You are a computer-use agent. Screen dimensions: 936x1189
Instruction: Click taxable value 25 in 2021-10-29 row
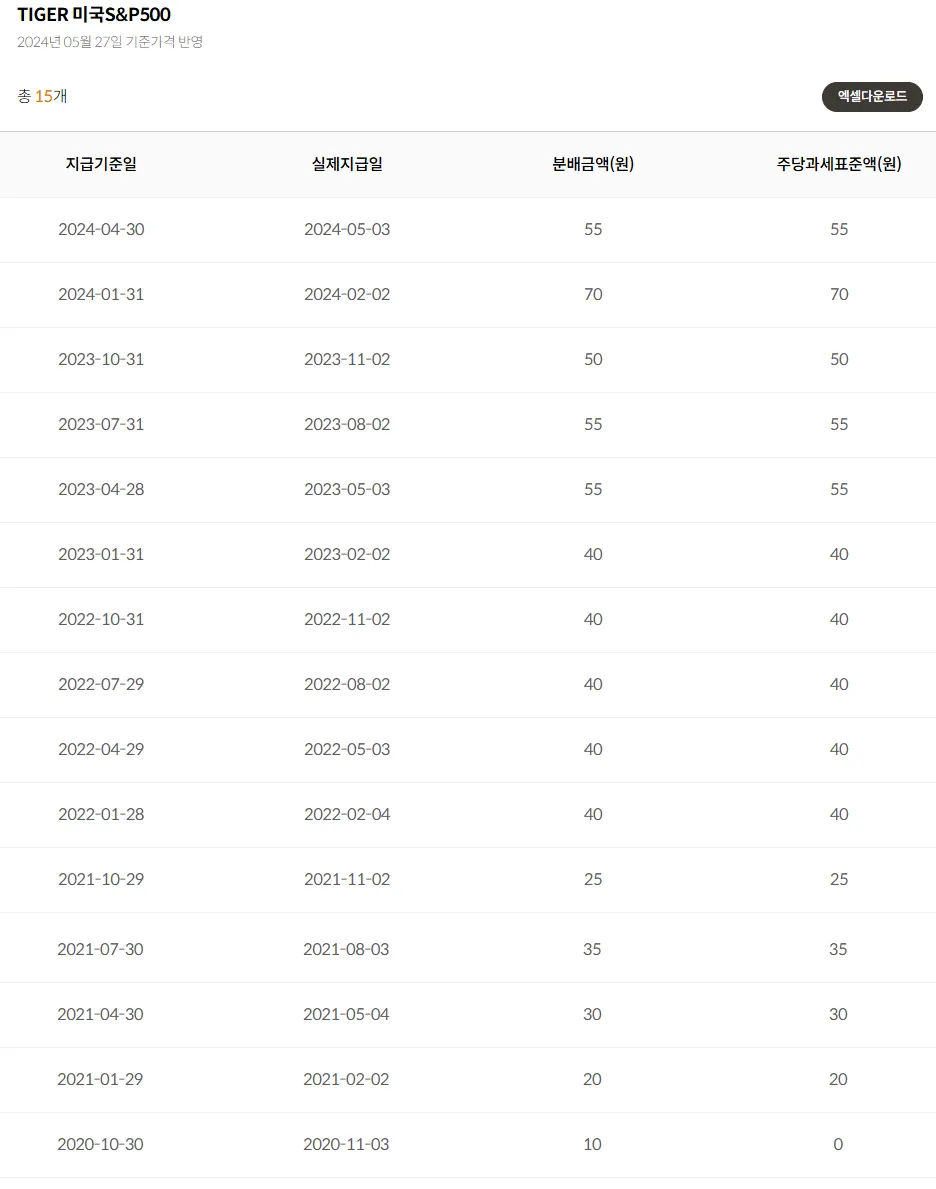[839, 880]
